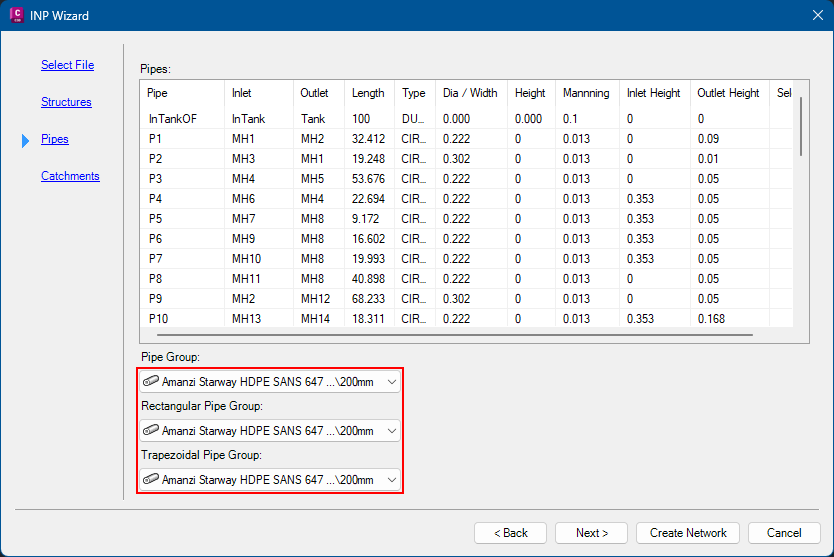Click the Inlet Height column header
The width and height of the screenshot is (834, 557).
655,93
